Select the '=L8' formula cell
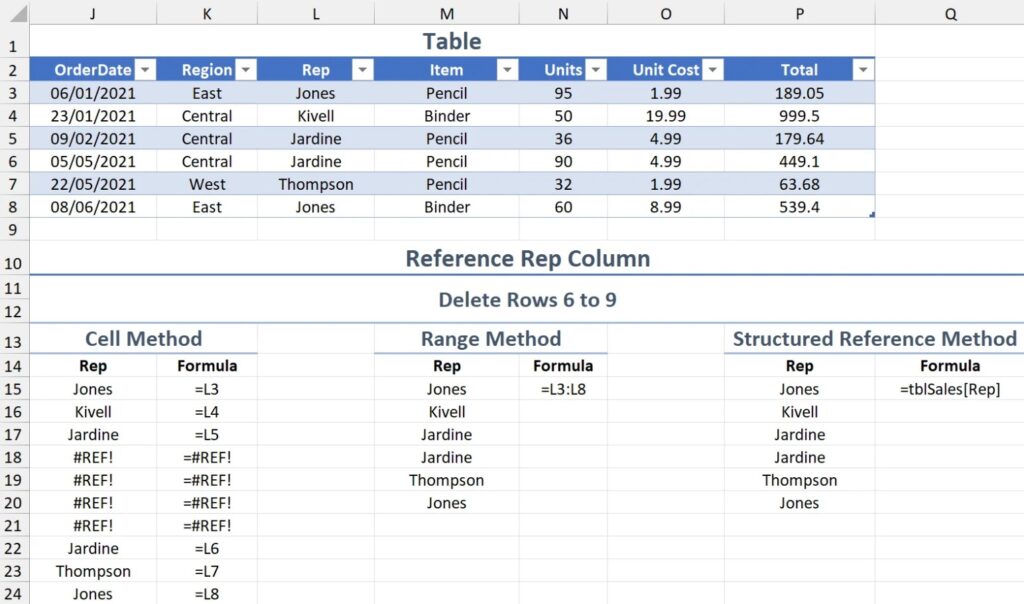This screenshot has width=1024, height=604. click(207, 594)
